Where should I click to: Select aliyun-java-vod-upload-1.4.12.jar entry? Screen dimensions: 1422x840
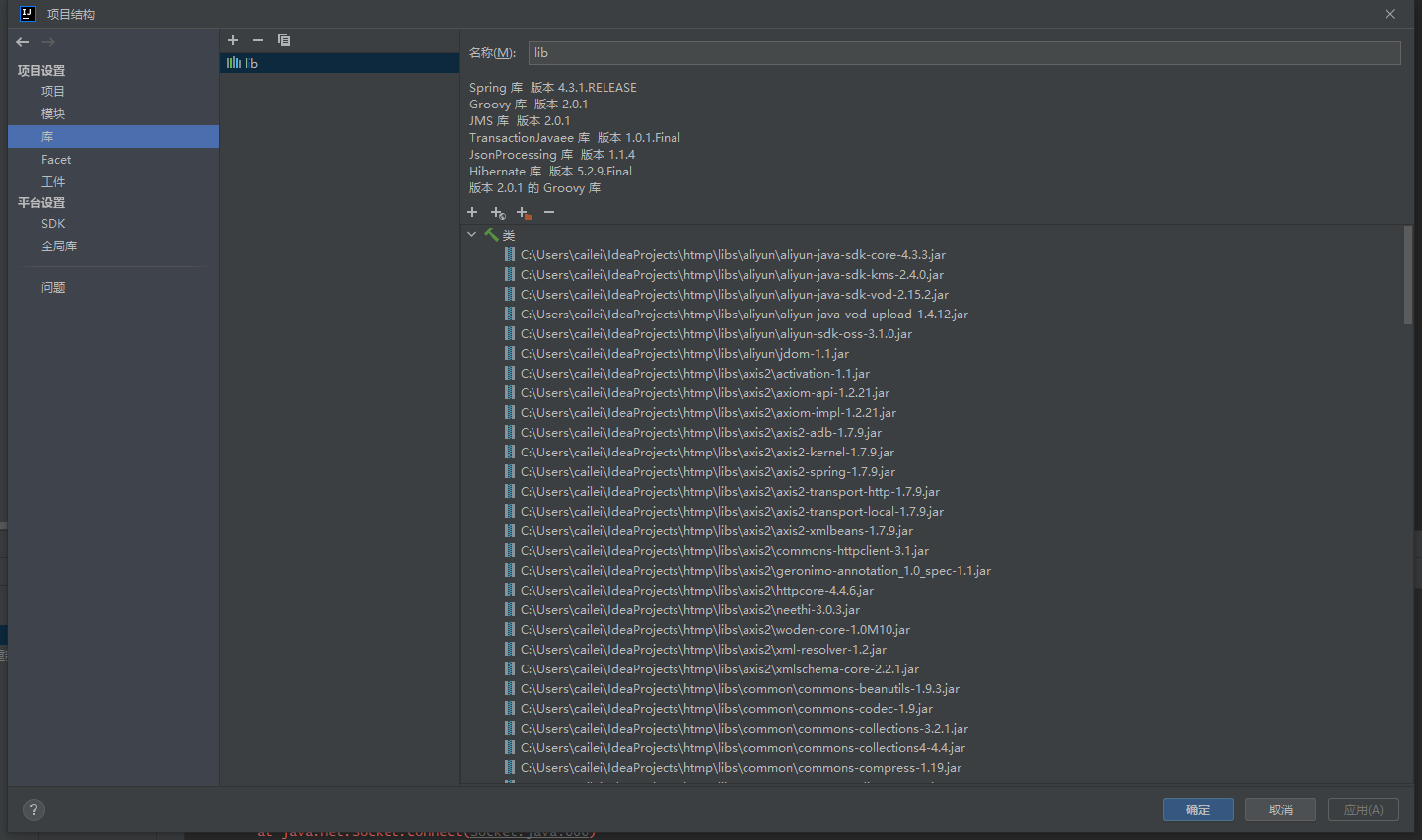pos(745,314)
